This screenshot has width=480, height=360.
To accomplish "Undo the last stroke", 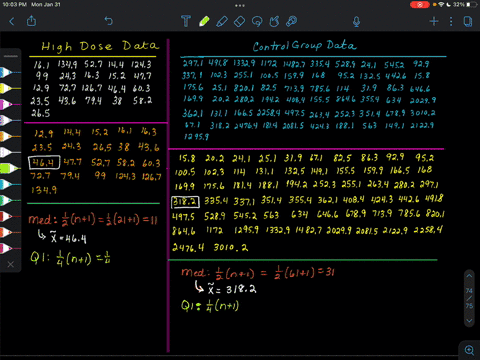I will [x=109, y=21].
